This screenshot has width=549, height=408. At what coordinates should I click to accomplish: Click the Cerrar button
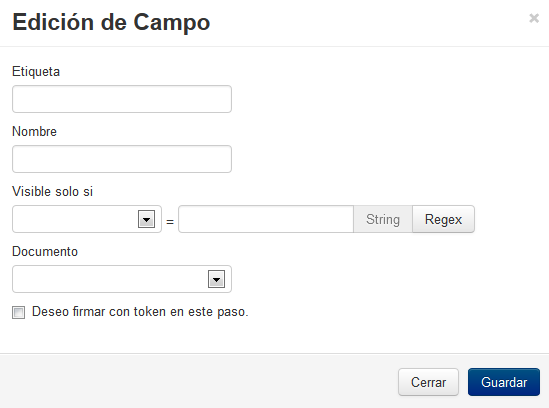[x=428, y=382]
